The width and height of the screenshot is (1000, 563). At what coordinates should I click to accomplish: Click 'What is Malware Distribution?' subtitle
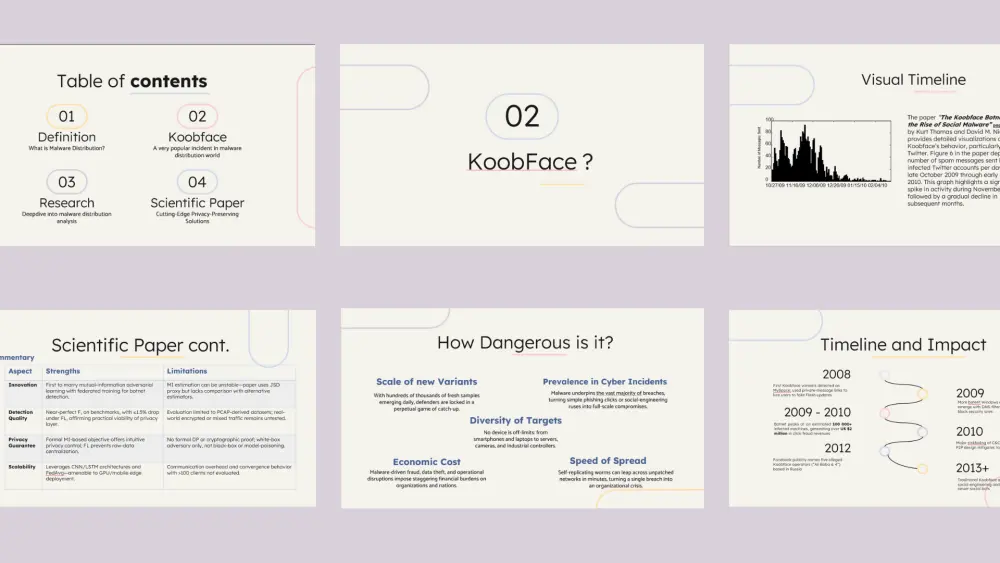(x=67, y=149)
